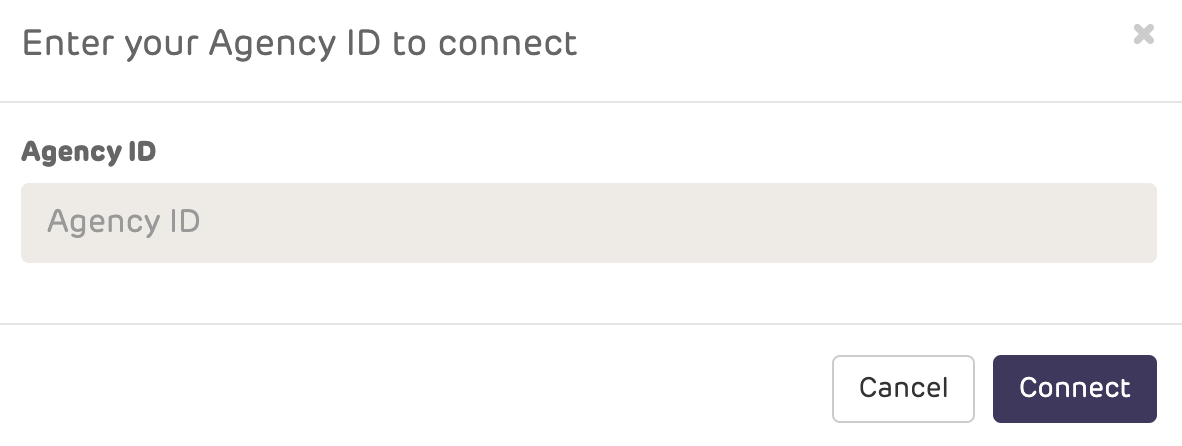Exit the connect dialog via the close icon

point(1143,35)
